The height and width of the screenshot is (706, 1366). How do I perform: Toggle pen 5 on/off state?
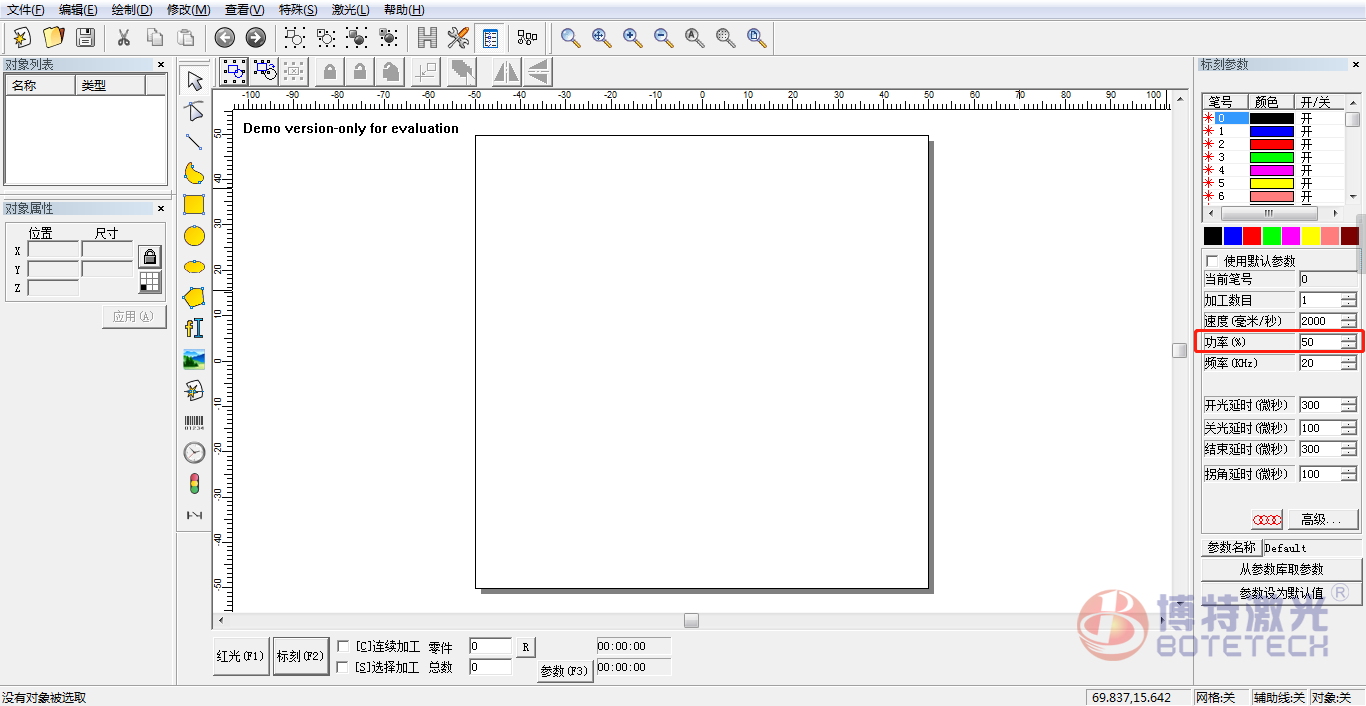(1306, 183)
